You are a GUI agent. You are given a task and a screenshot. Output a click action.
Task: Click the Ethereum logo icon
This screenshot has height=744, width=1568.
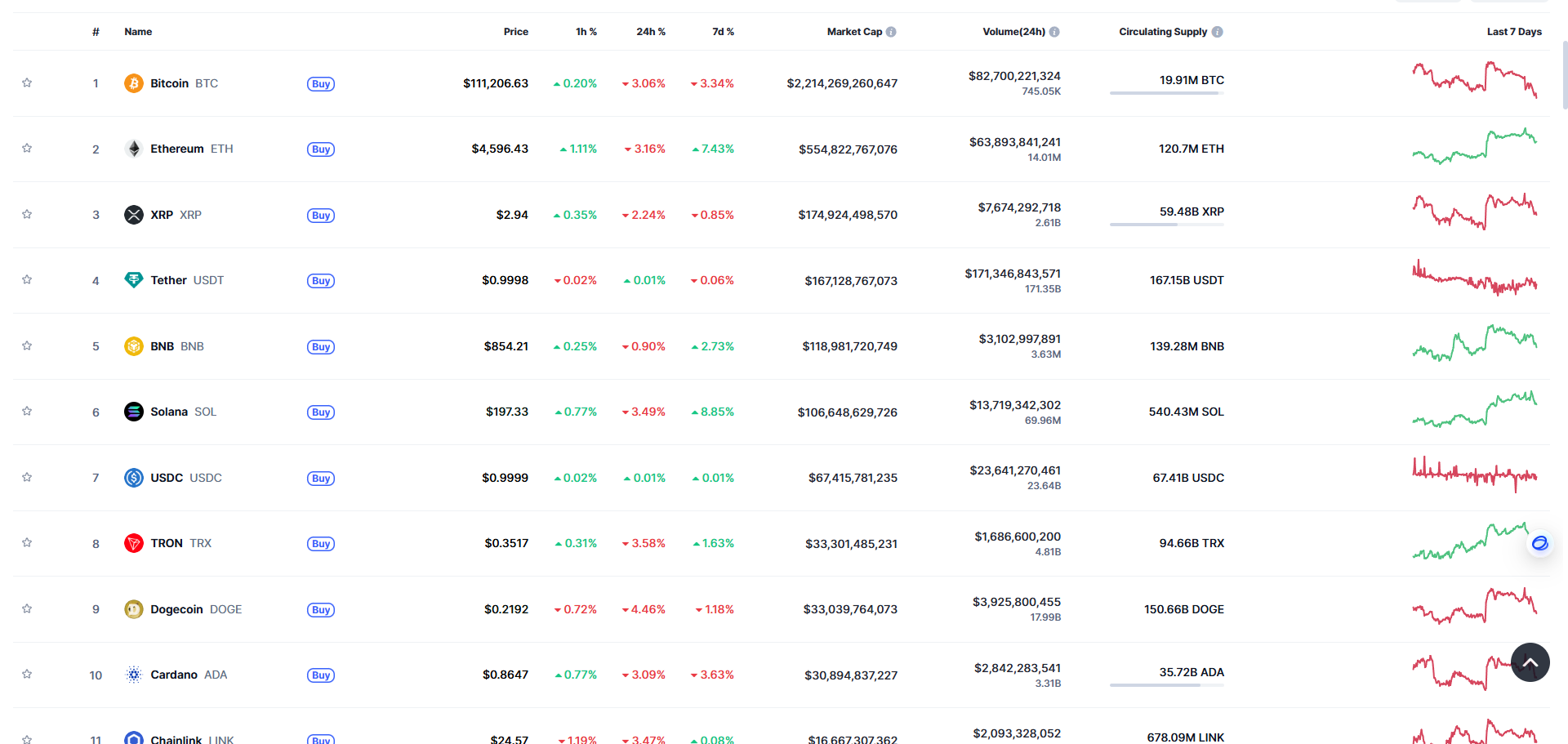click(134, 149)
